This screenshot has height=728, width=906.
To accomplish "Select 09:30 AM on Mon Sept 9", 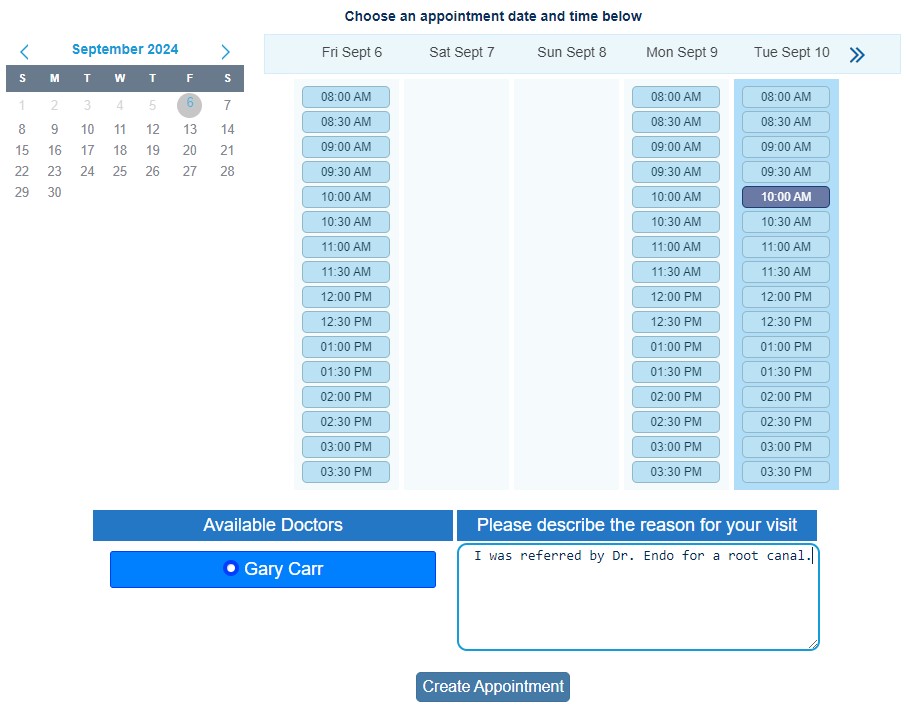I will click(x=676, y=172).
